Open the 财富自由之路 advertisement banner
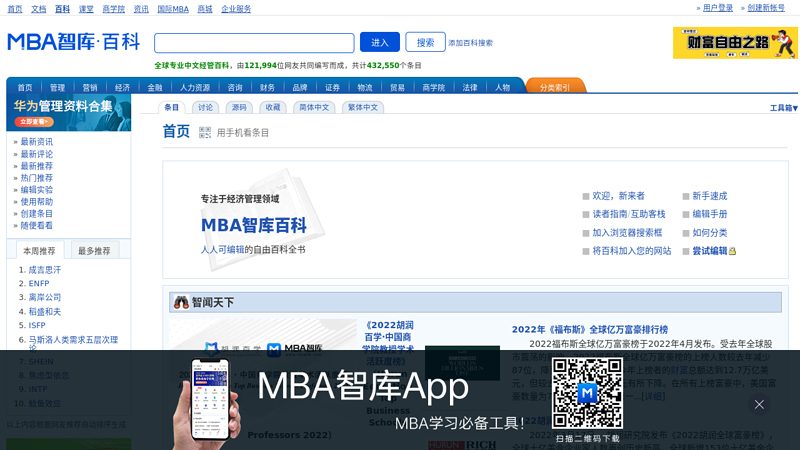The height and width of the screenshot is (450, 800). click(x=735, y=43)
